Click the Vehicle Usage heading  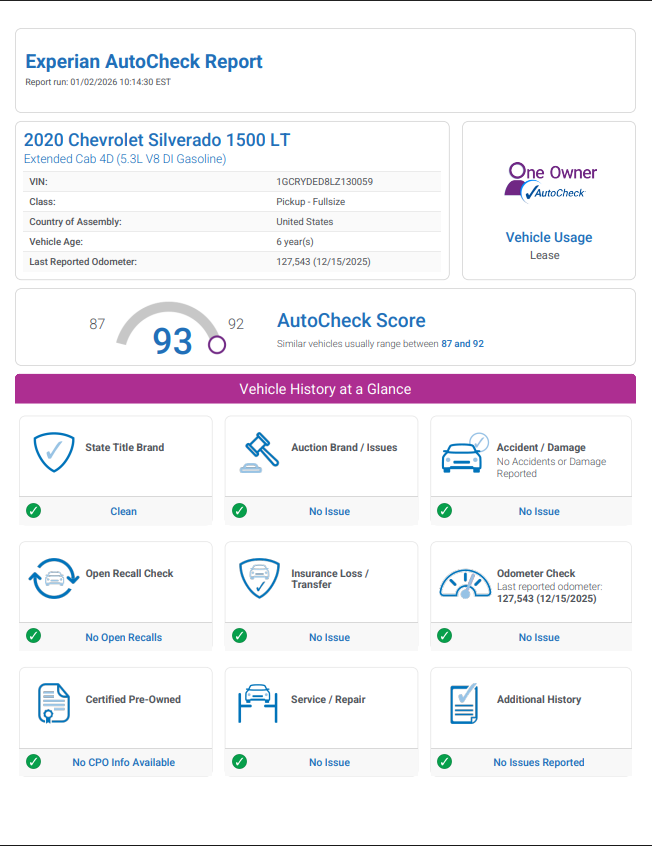548,237
